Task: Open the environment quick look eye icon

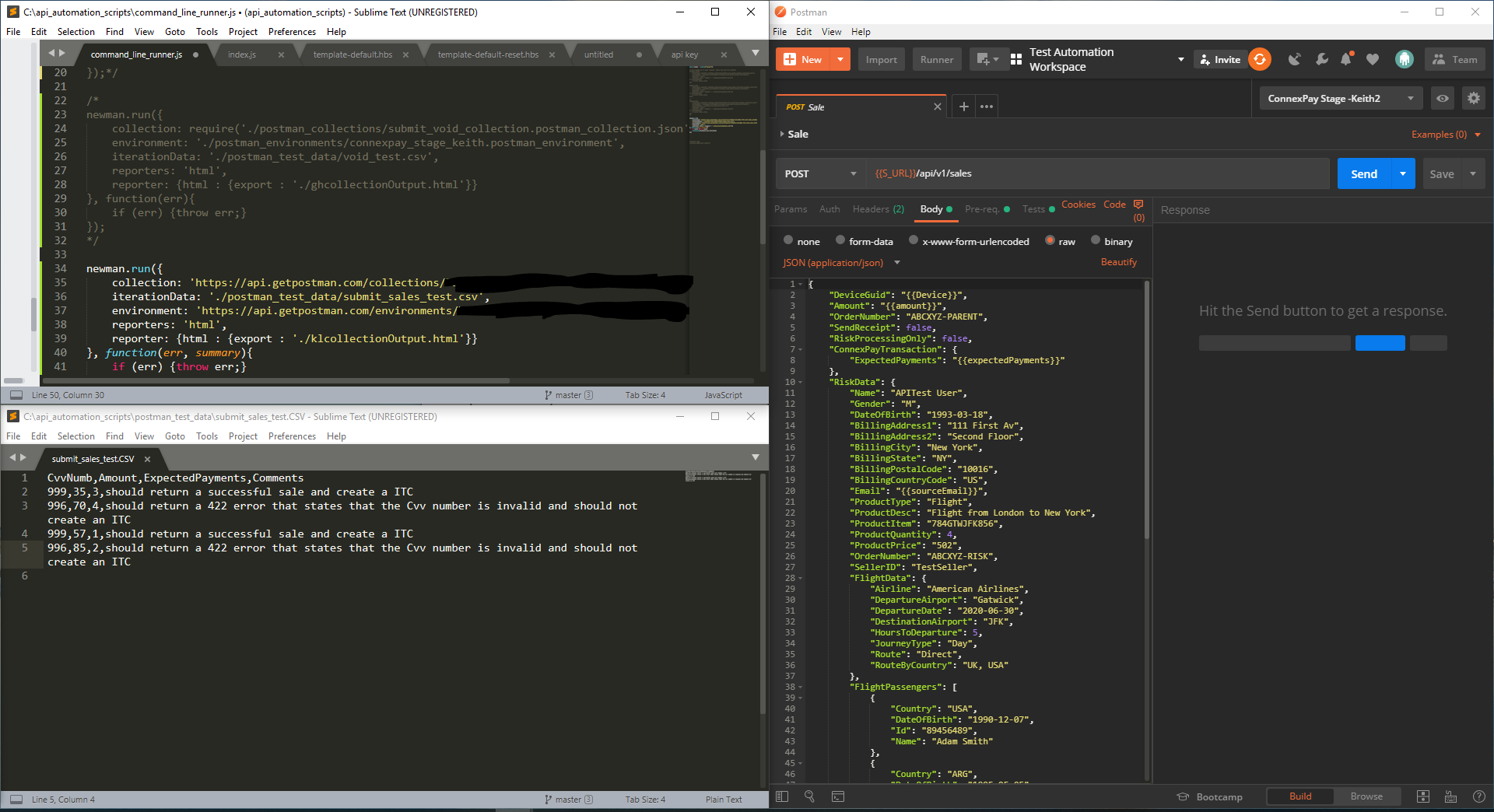Action: [1443, 98]
